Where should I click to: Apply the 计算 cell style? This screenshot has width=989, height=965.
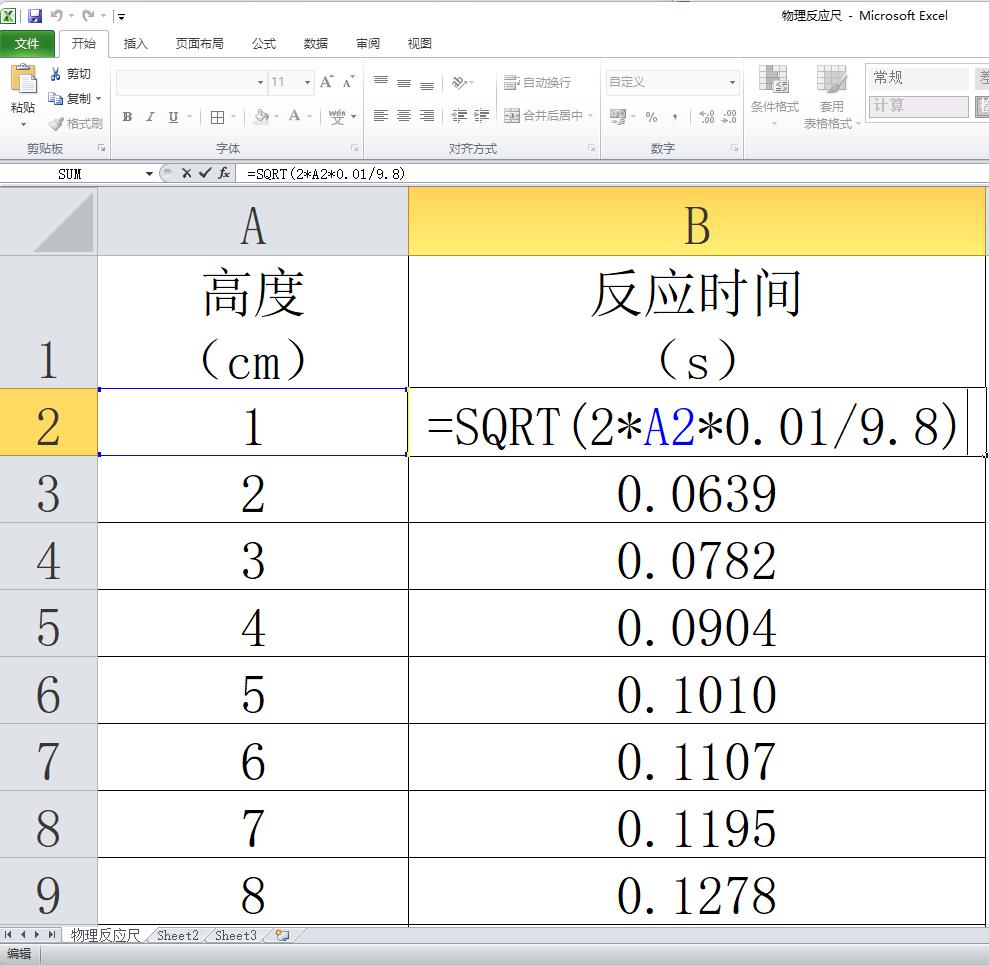click(x=918, y=106)
